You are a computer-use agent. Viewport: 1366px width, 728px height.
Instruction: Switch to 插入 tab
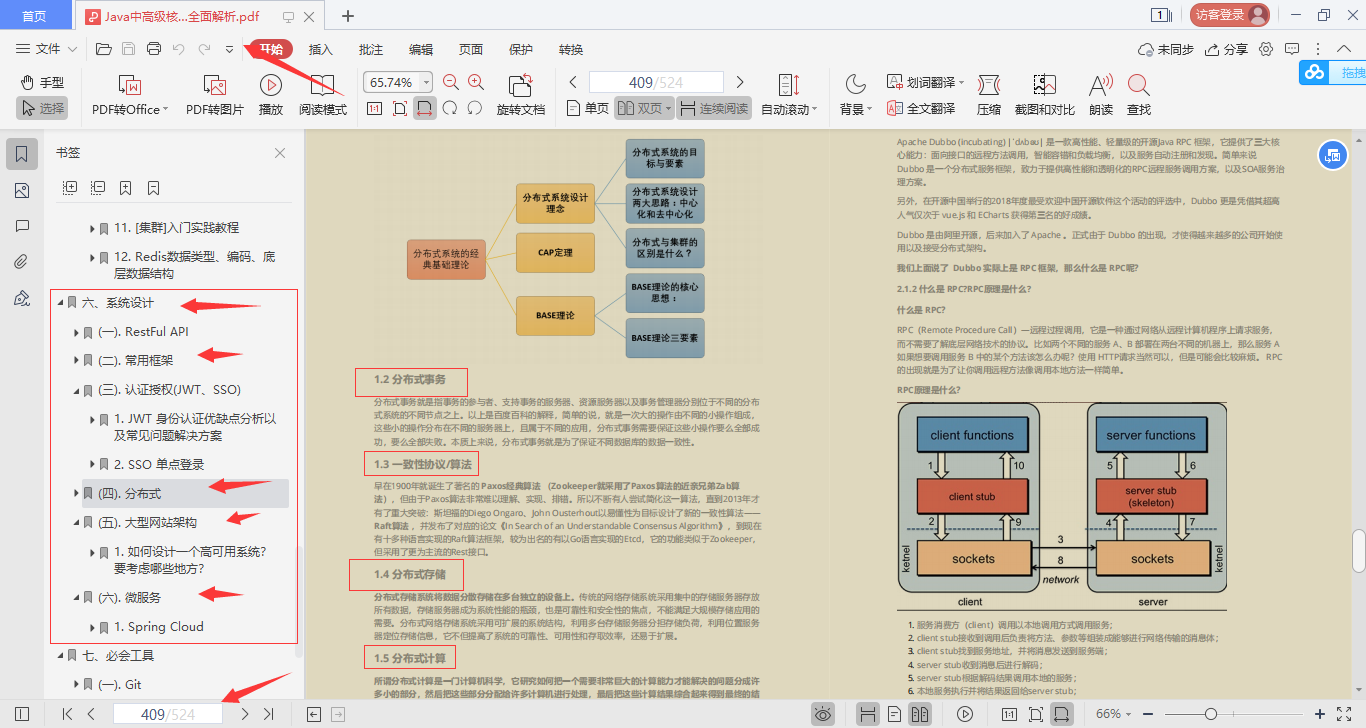coord(321,49)
